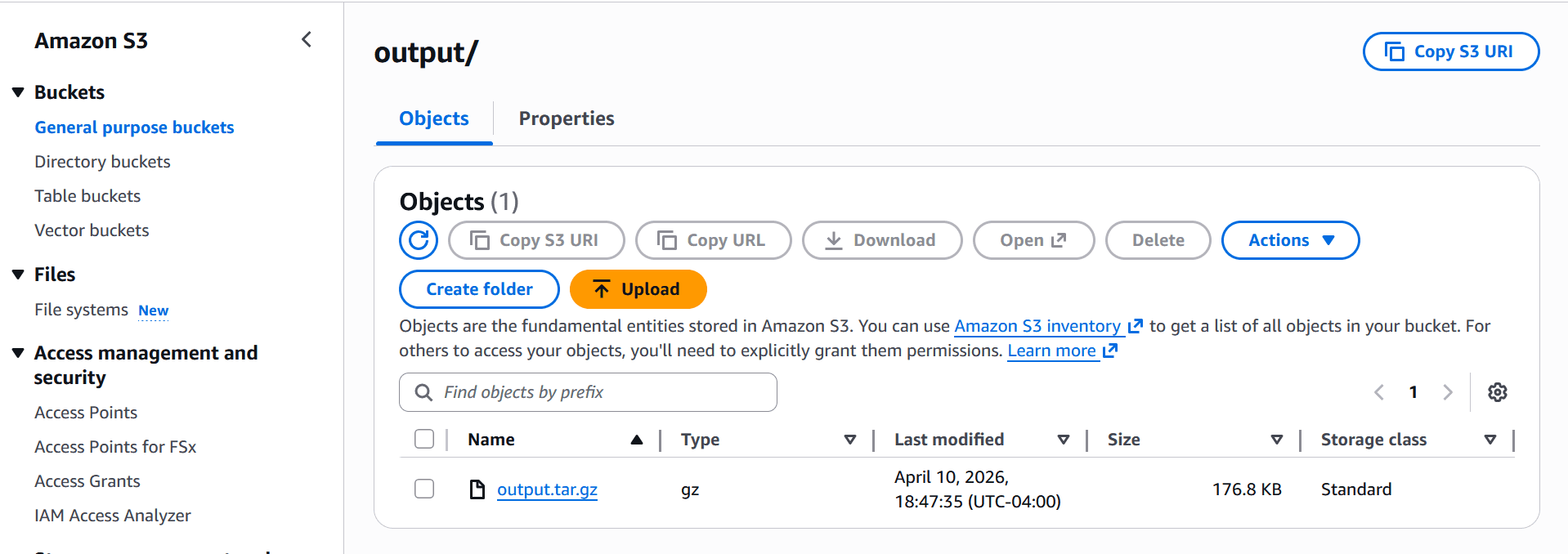
Task: Refresh the objects list
Action: point(419,240)
